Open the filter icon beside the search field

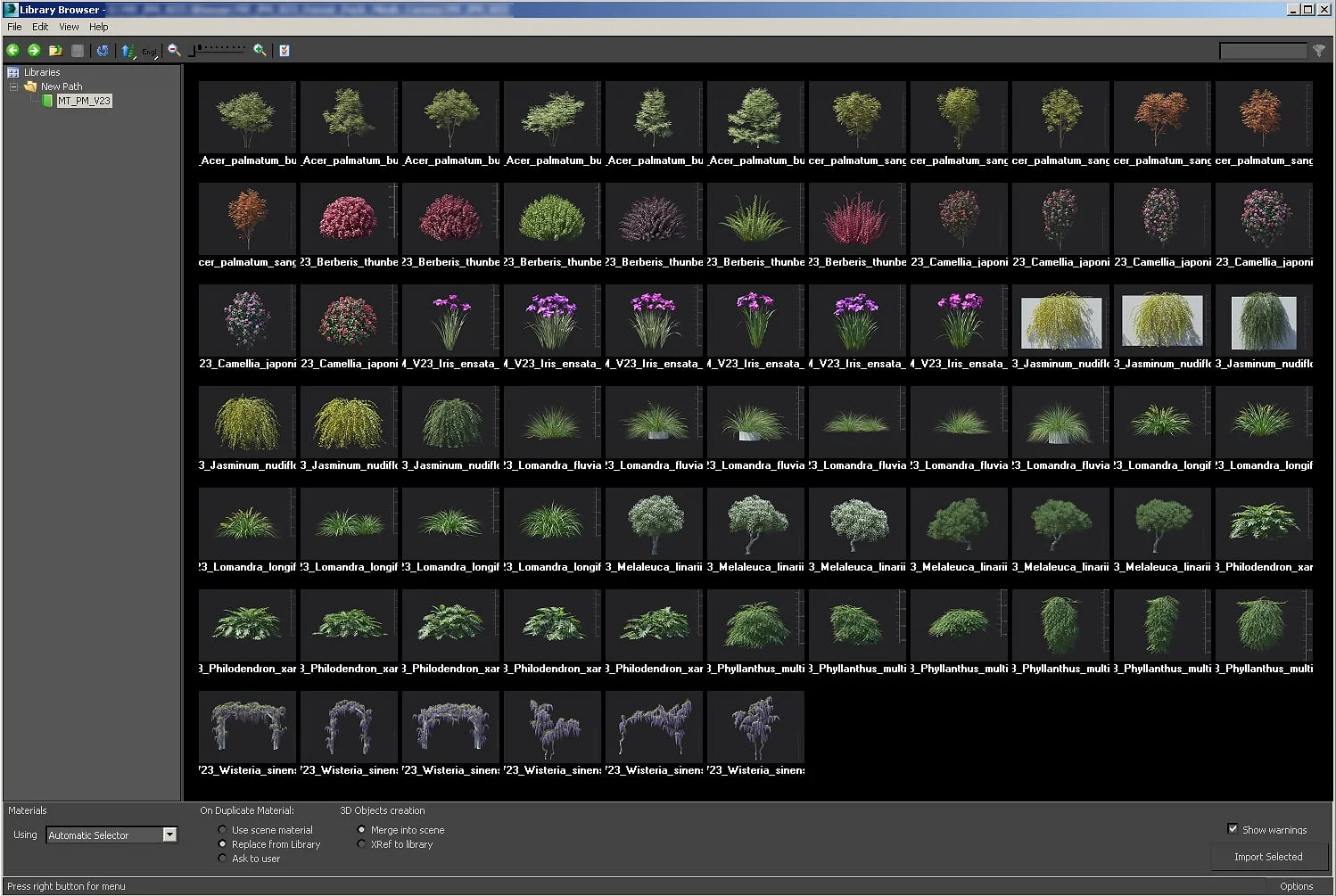[1321, 51]
